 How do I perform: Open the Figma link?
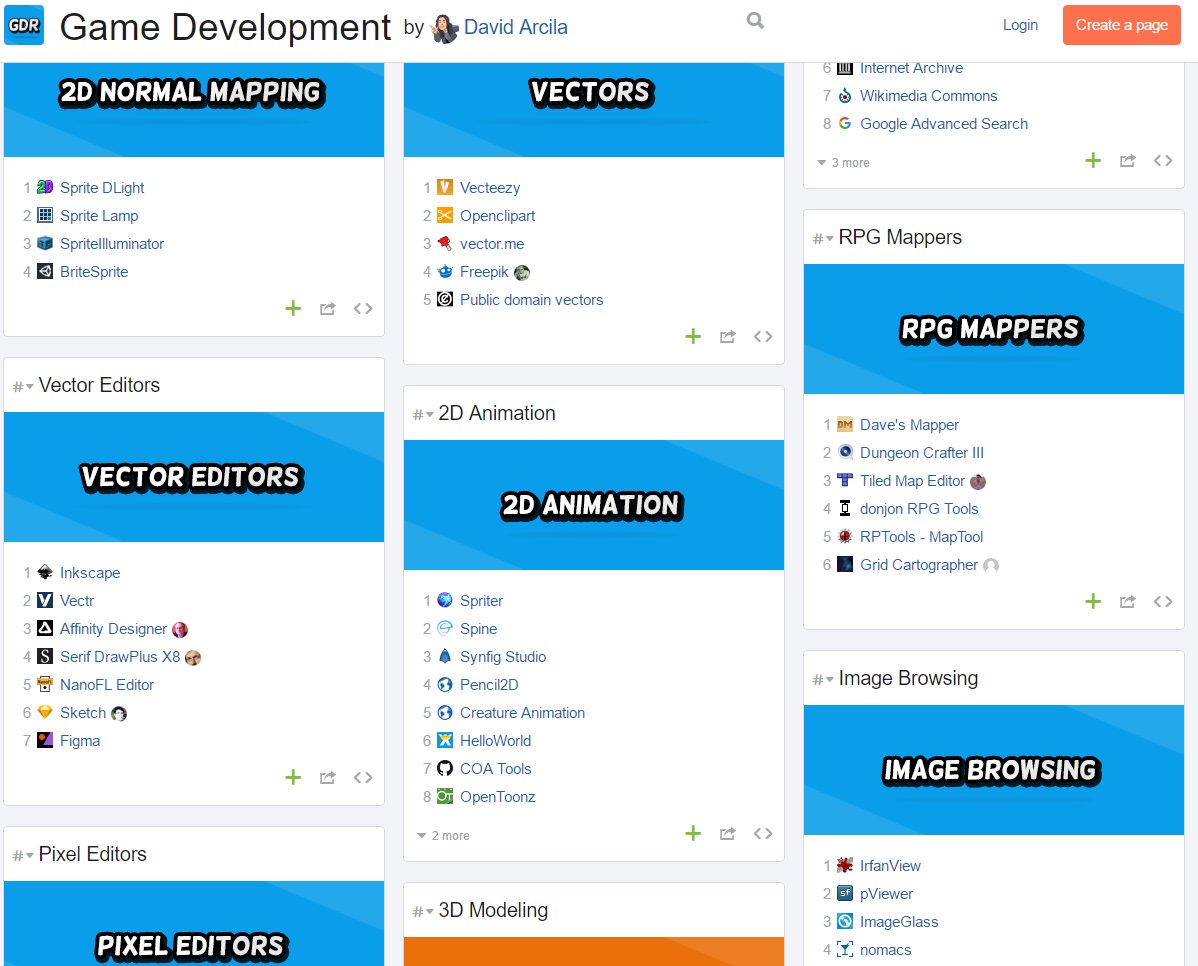click(80, 741)
